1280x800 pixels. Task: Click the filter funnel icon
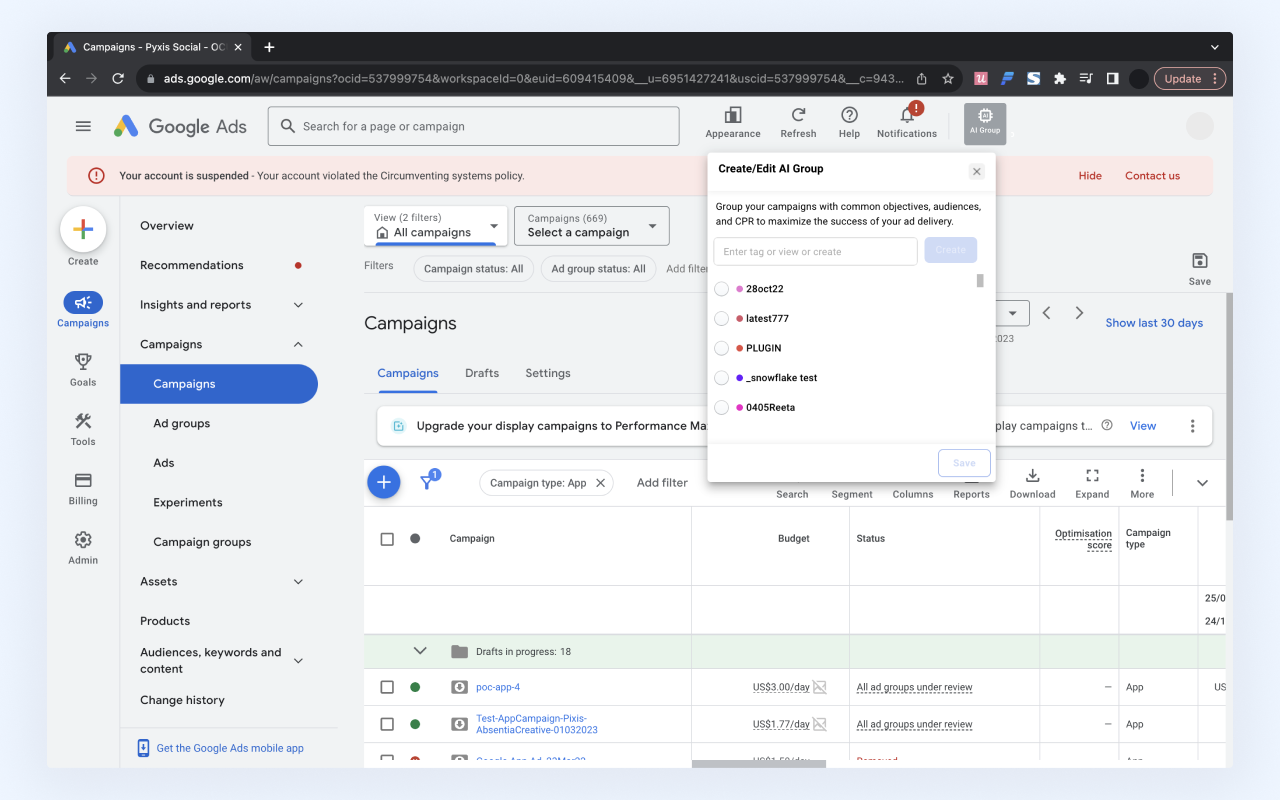point(427,482)
